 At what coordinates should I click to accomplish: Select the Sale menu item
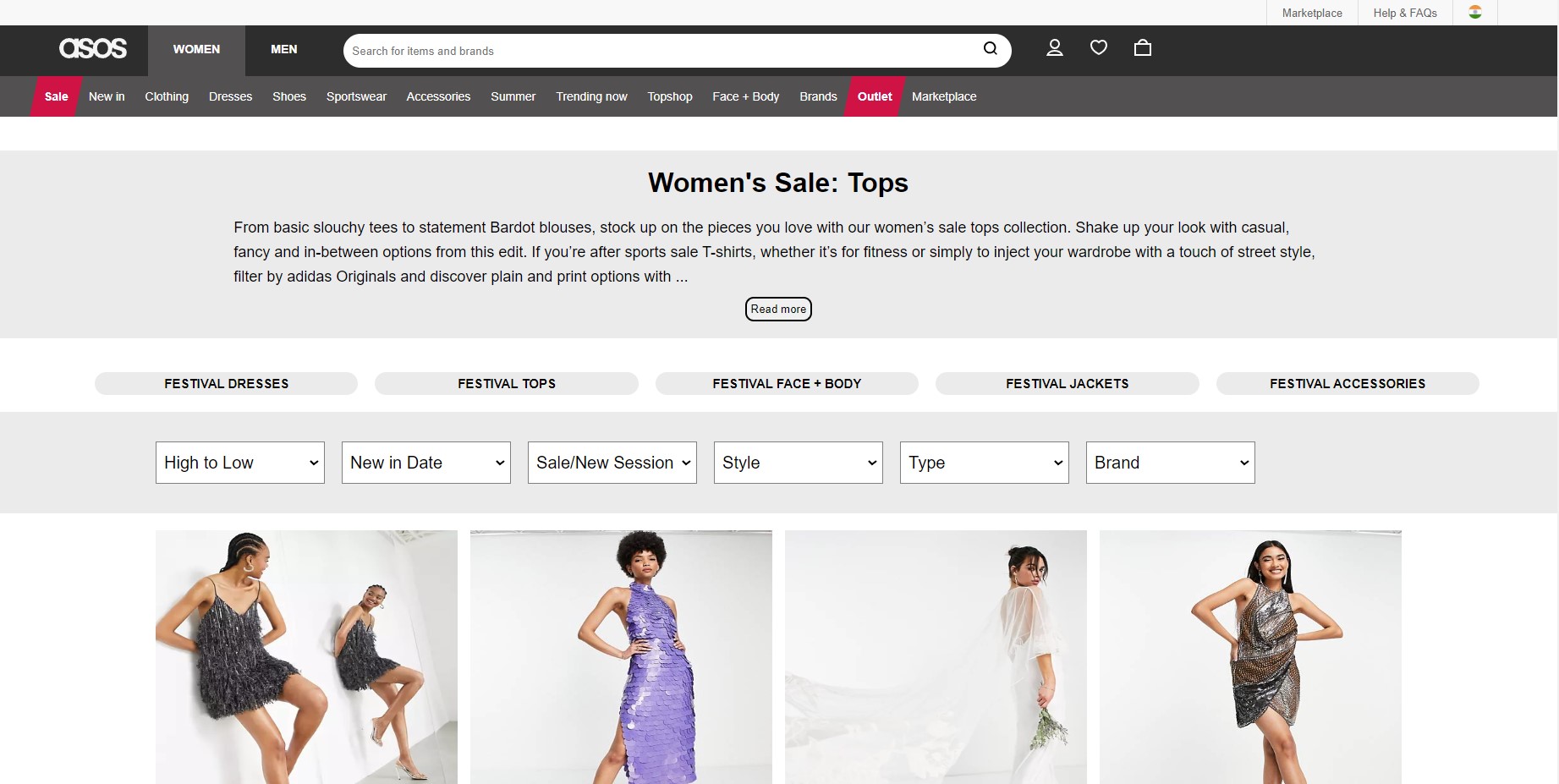point(57,96)
